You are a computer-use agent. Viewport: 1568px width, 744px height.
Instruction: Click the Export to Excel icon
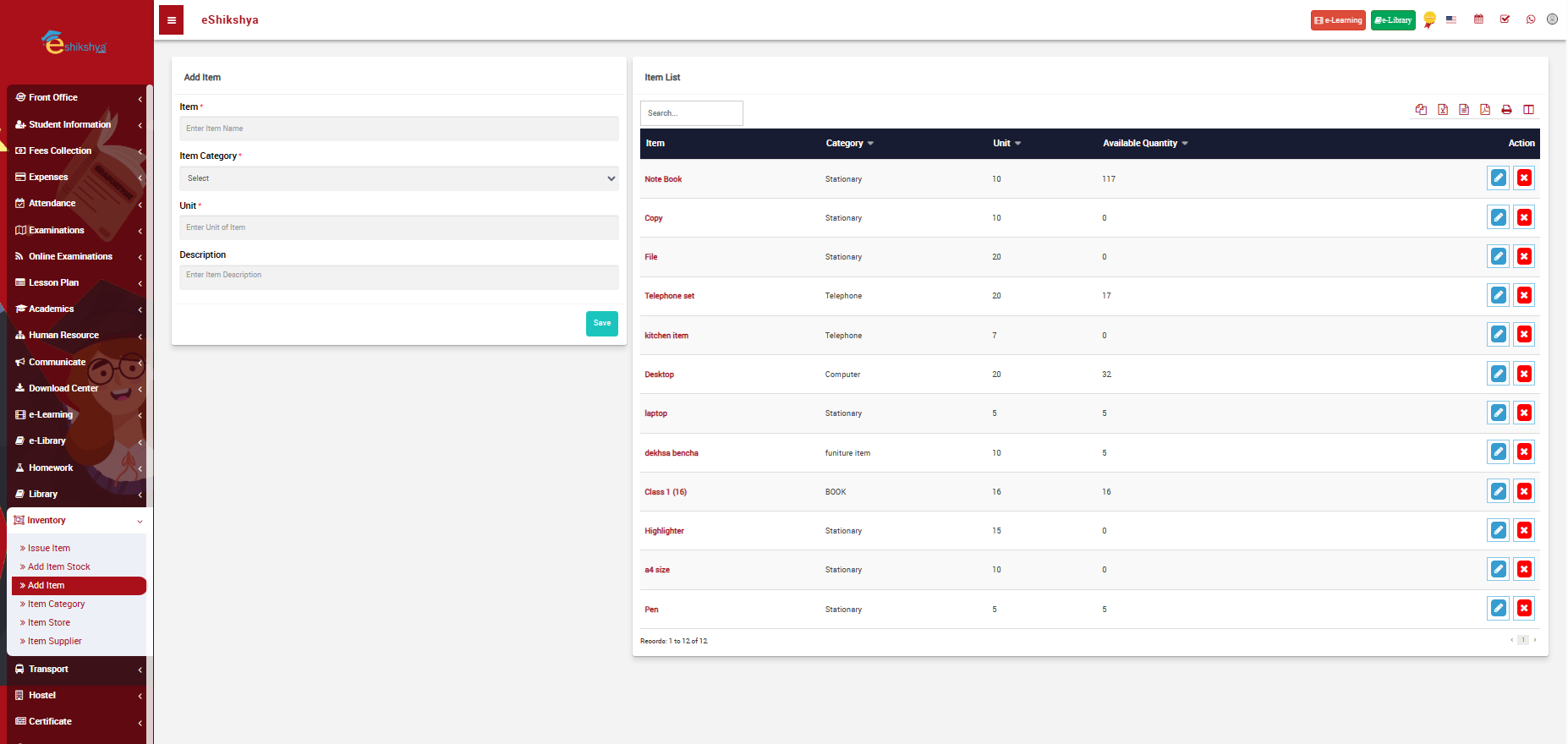(1443, 110)
